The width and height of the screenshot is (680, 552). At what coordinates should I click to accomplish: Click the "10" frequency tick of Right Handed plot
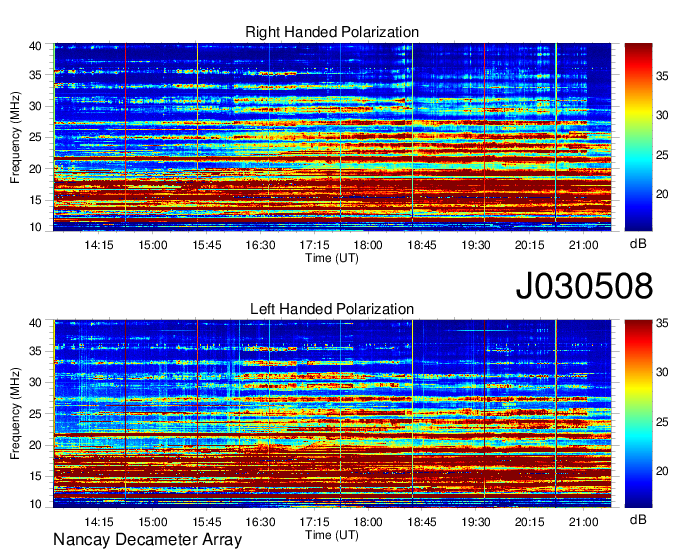(x=36, y=227)
